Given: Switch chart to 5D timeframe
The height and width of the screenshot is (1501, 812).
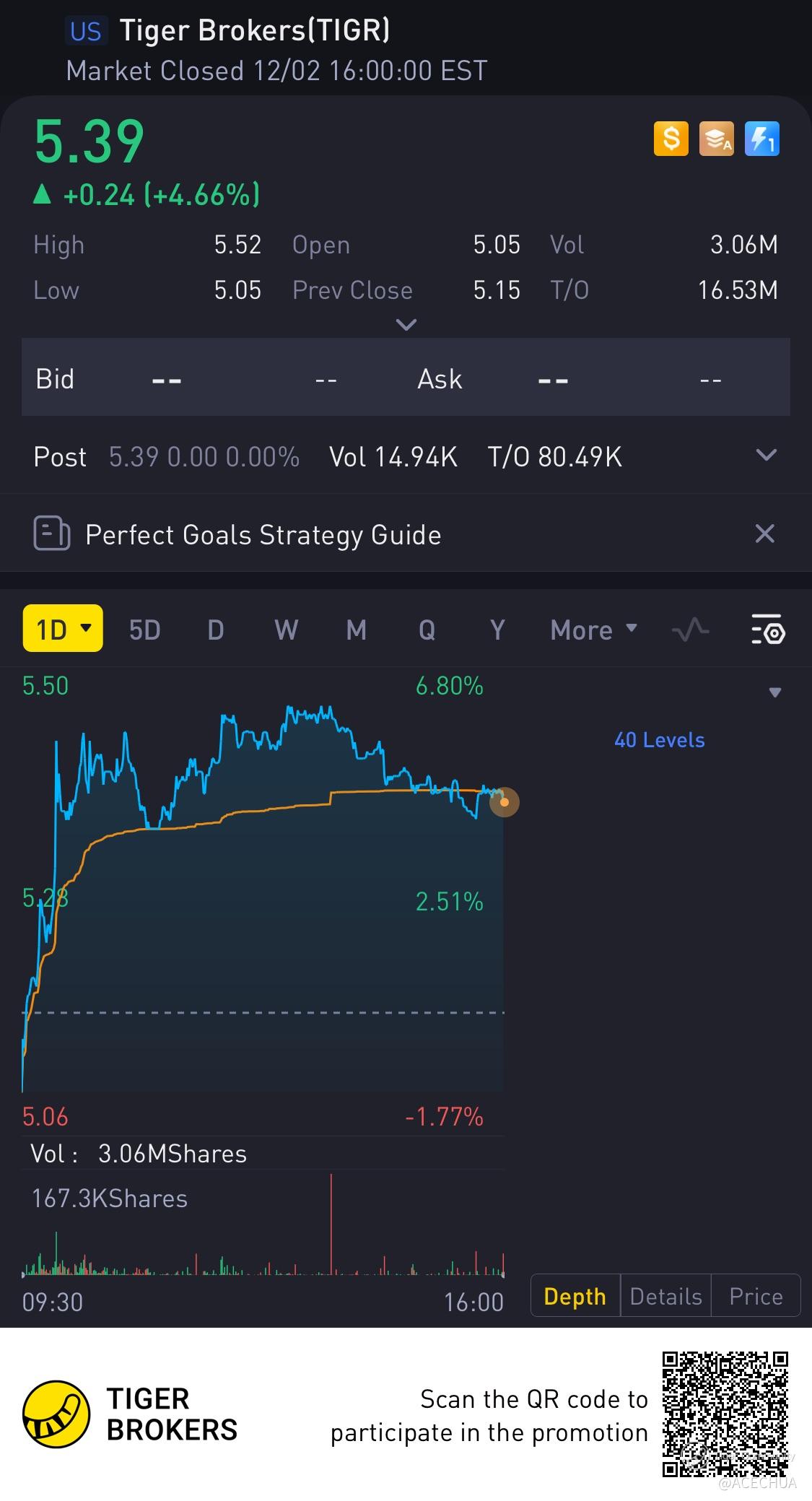Looking at the screenshot, I should pyautogui.click(x=144, y=630).
